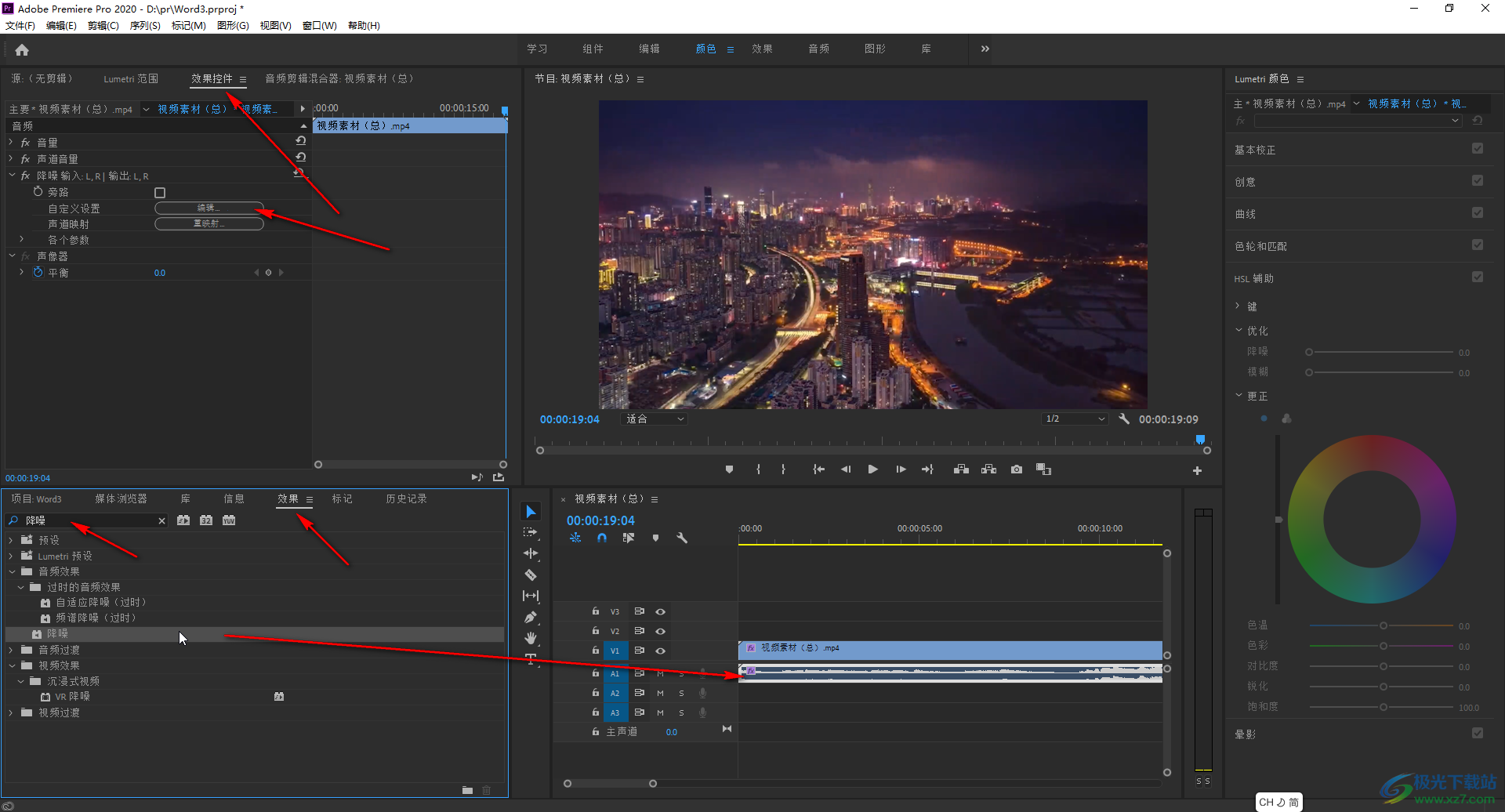Viewport: 1505px width, 812px height.
Task: Select the Type tool
Action: tap(531, 658)
